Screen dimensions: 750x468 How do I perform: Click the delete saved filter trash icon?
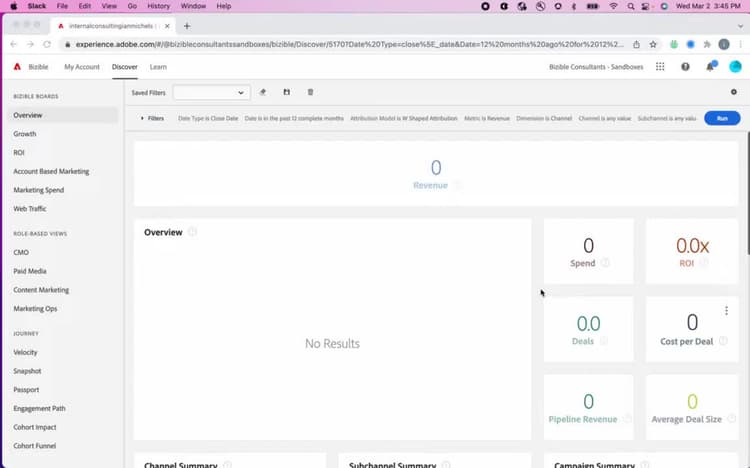[310, 92]
